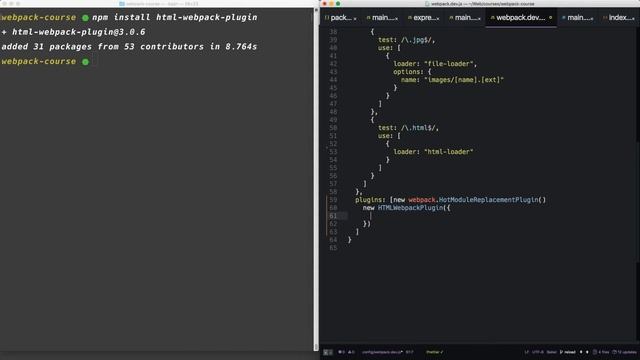Click the green dot on the empty terminal prompt
The height and width of the screenshot is (360, 640).
point(85,62)
